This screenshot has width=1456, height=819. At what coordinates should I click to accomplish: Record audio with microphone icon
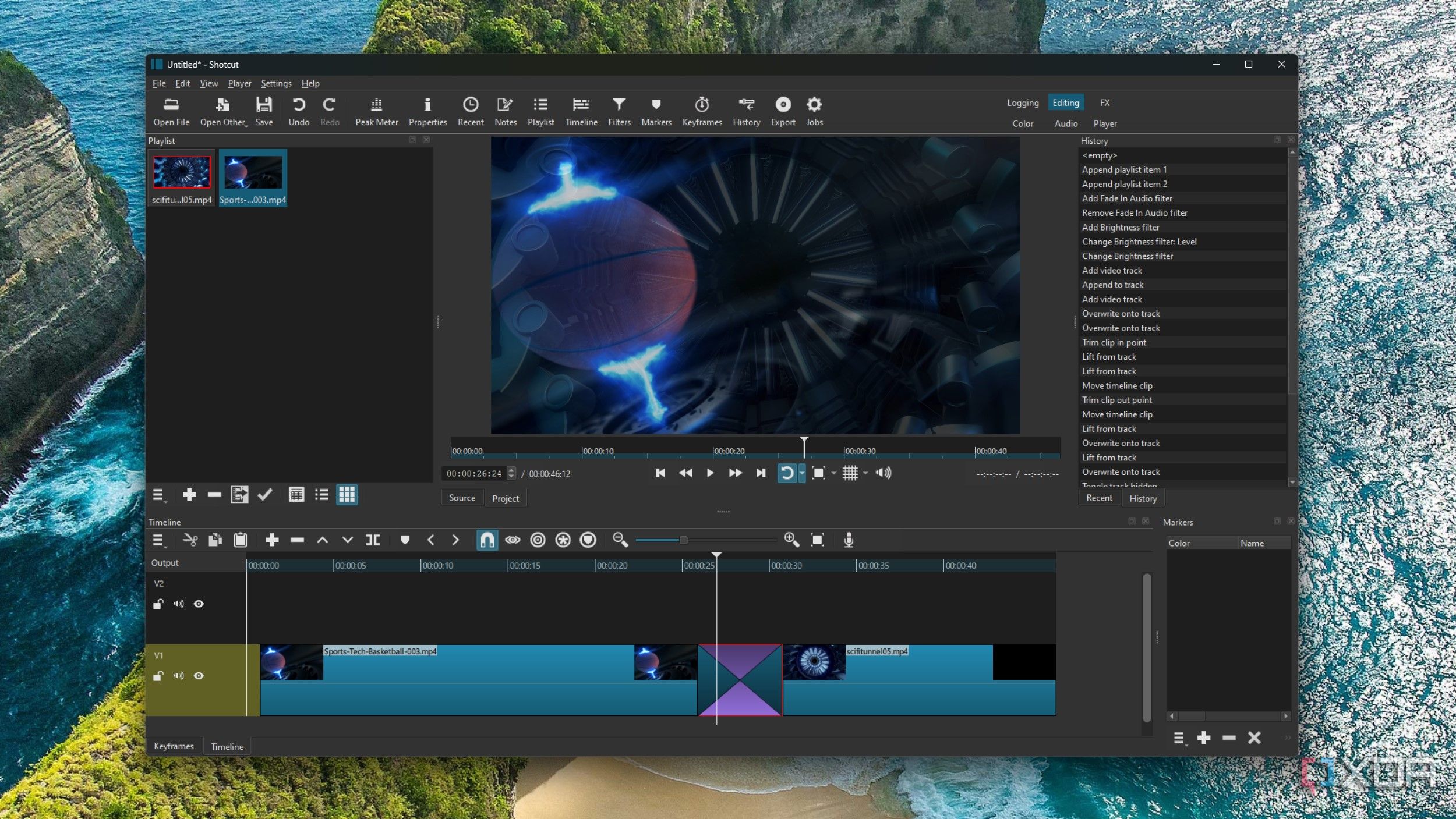tap(849, 540)
